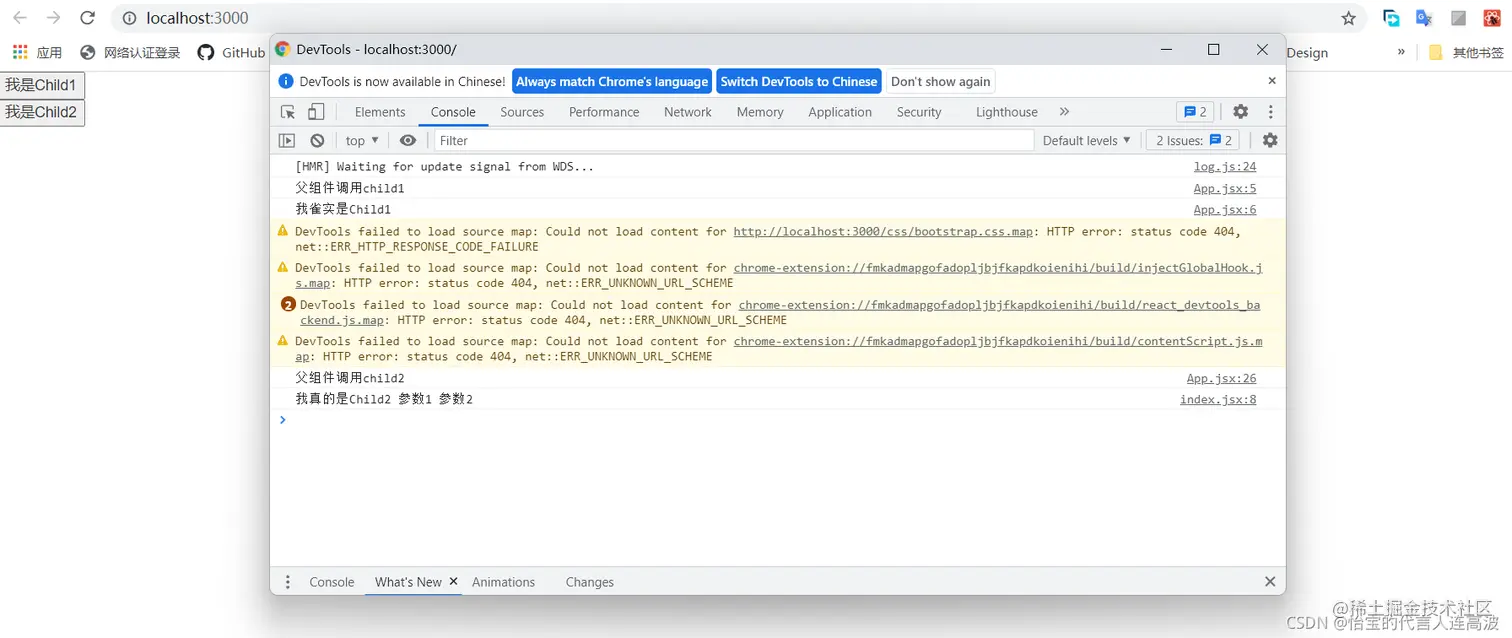The image size is (1512, 638).
Task: Open the App.jsx:5 source link
Action: tap(1225, 188)
